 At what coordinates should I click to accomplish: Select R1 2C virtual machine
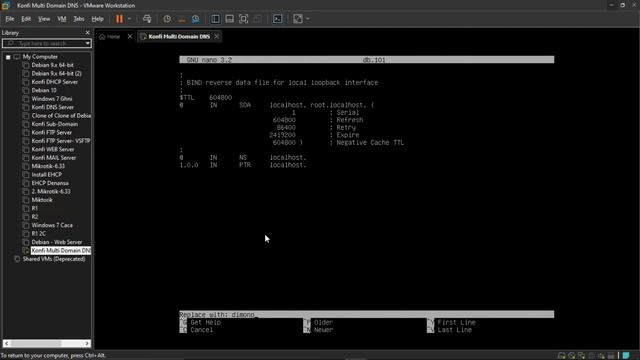39,234
